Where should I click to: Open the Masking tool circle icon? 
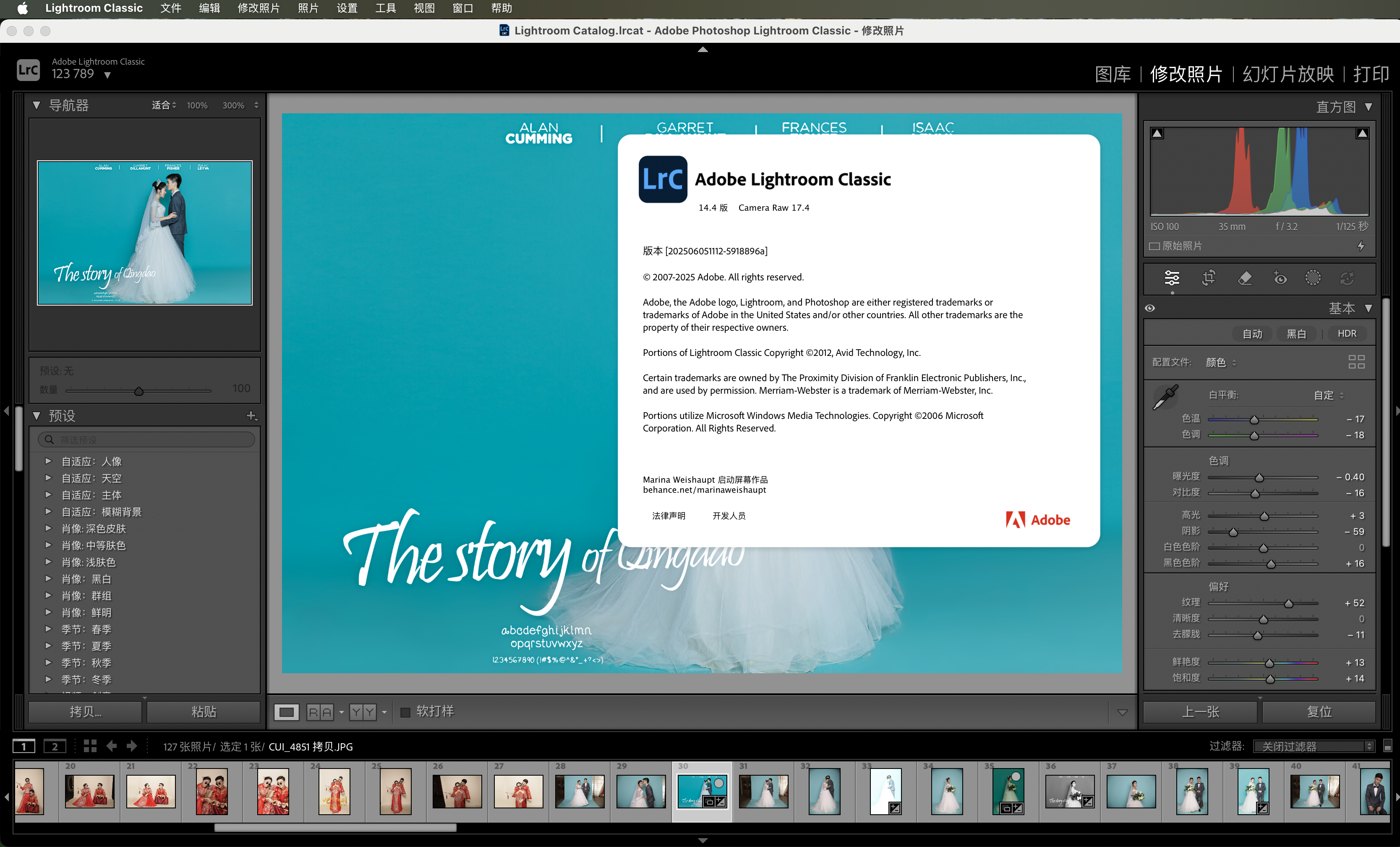(x=1313, y=278)
